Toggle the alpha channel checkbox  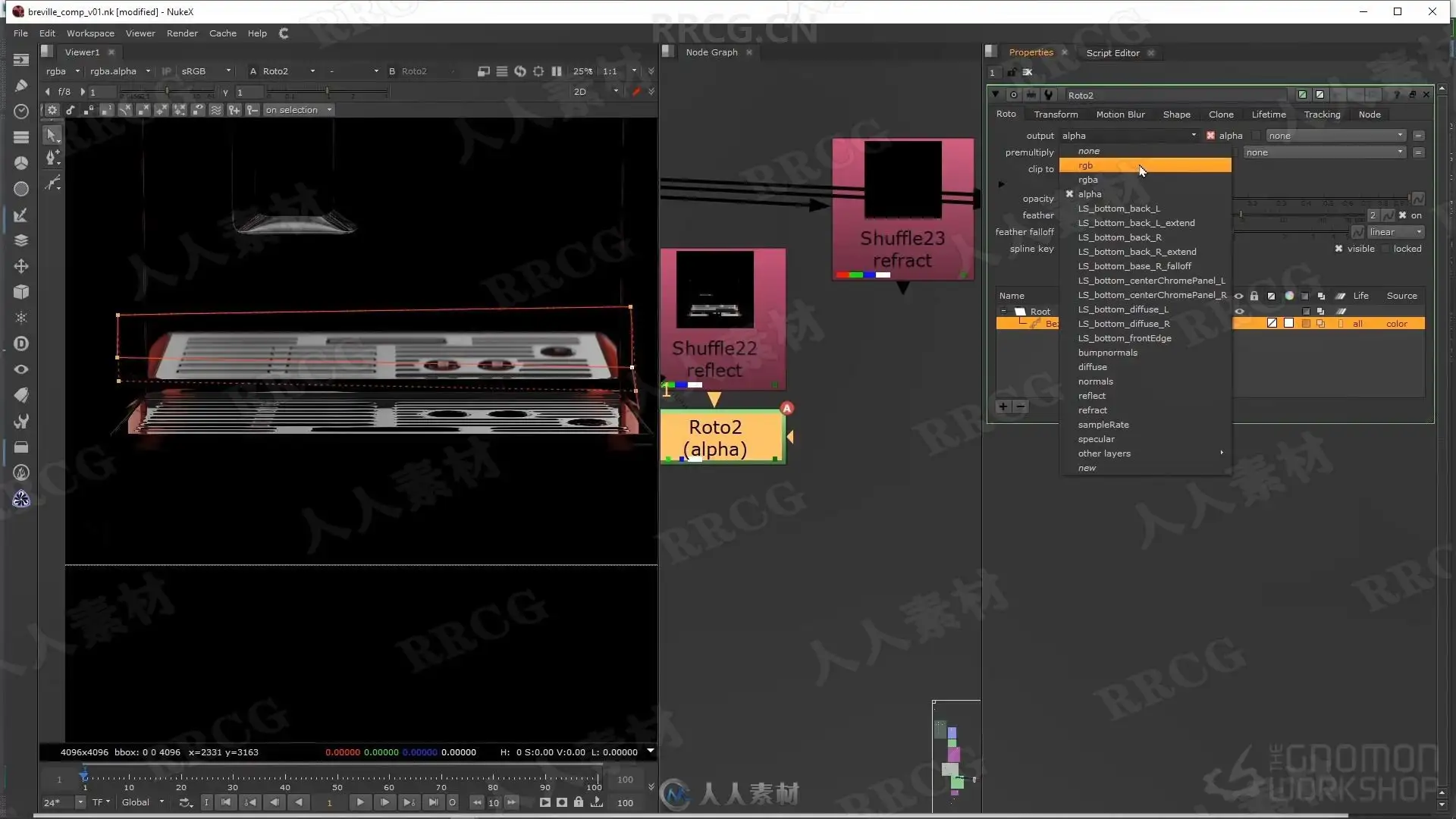coord(1210,136)
